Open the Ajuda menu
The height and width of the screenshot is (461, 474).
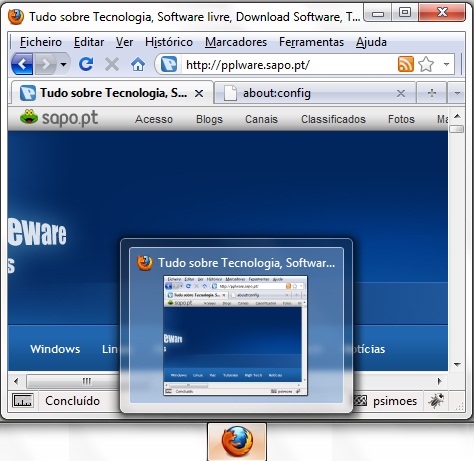tap(371, 42)
